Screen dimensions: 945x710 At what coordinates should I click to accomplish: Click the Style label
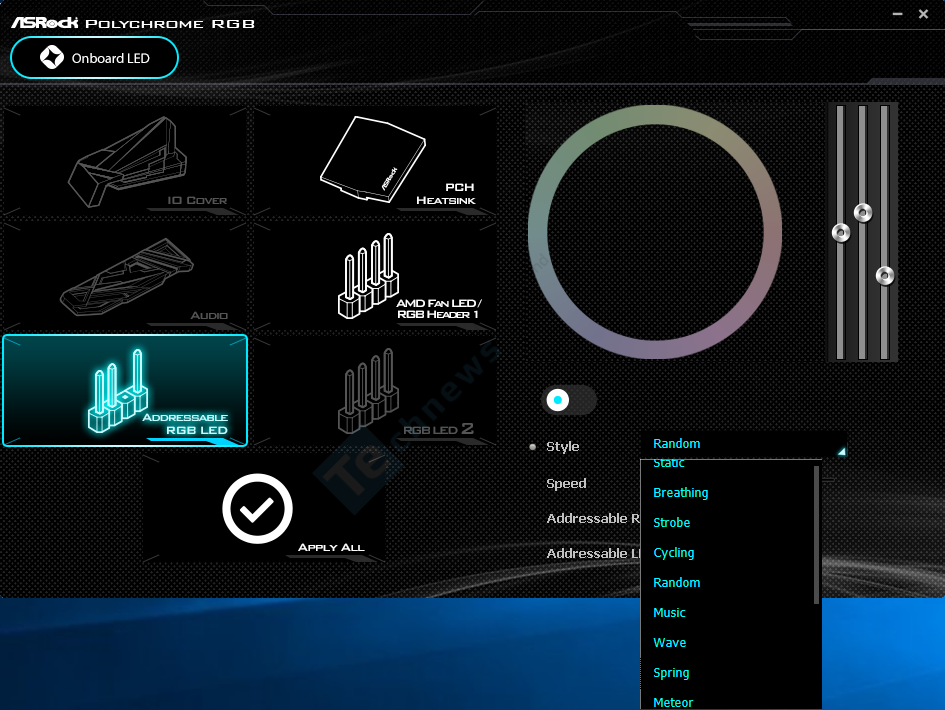562,447
